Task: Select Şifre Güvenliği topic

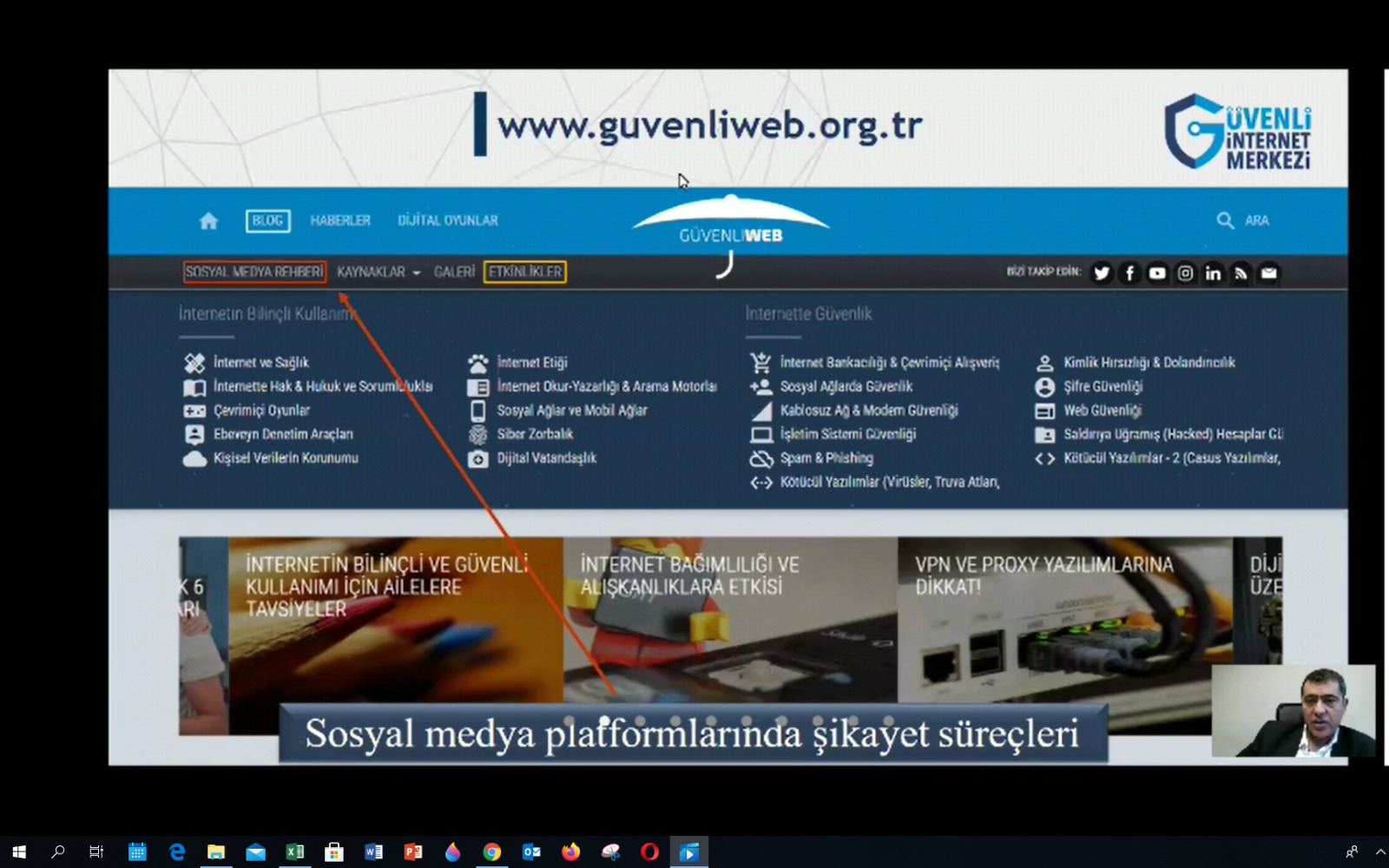Action: pos(1103,386)
